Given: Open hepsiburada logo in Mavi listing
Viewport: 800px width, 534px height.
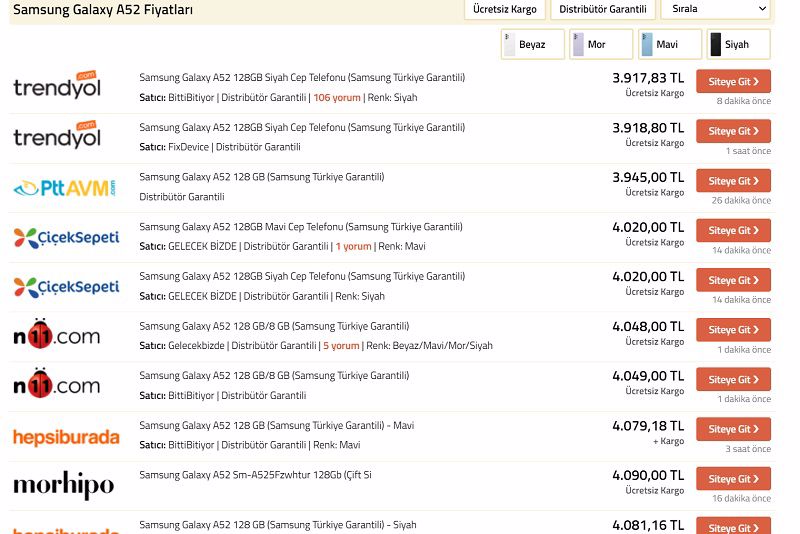Looking at the screenshot, I should (66, 437).
